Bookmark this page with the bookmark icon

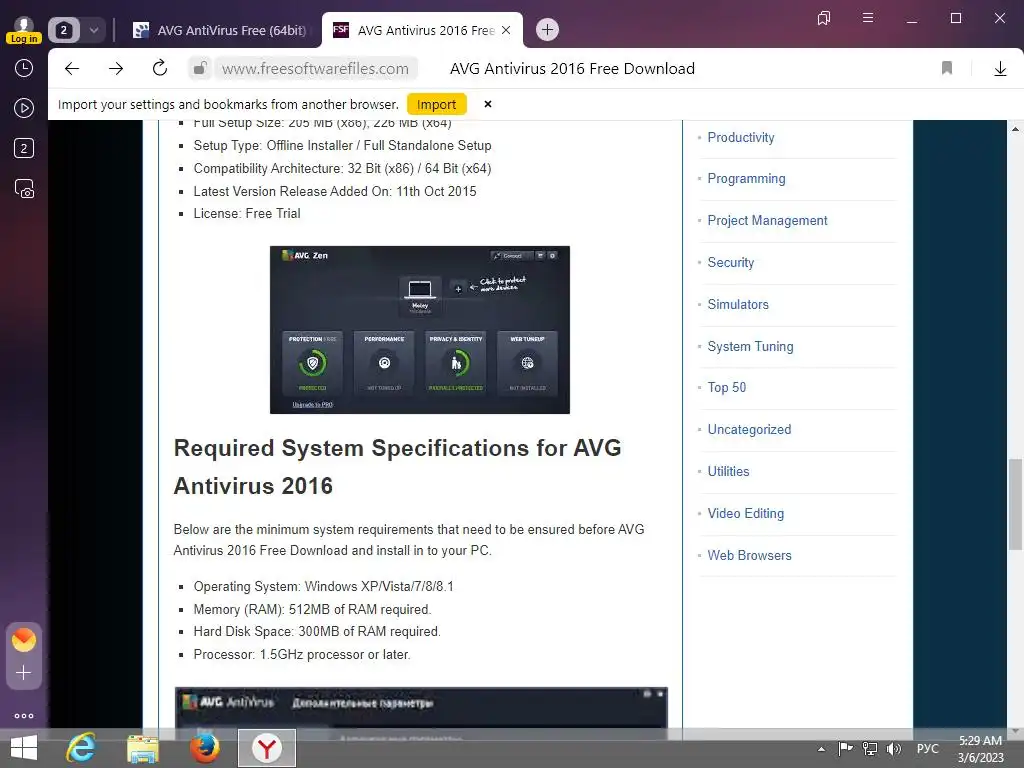tap(947, 68)
